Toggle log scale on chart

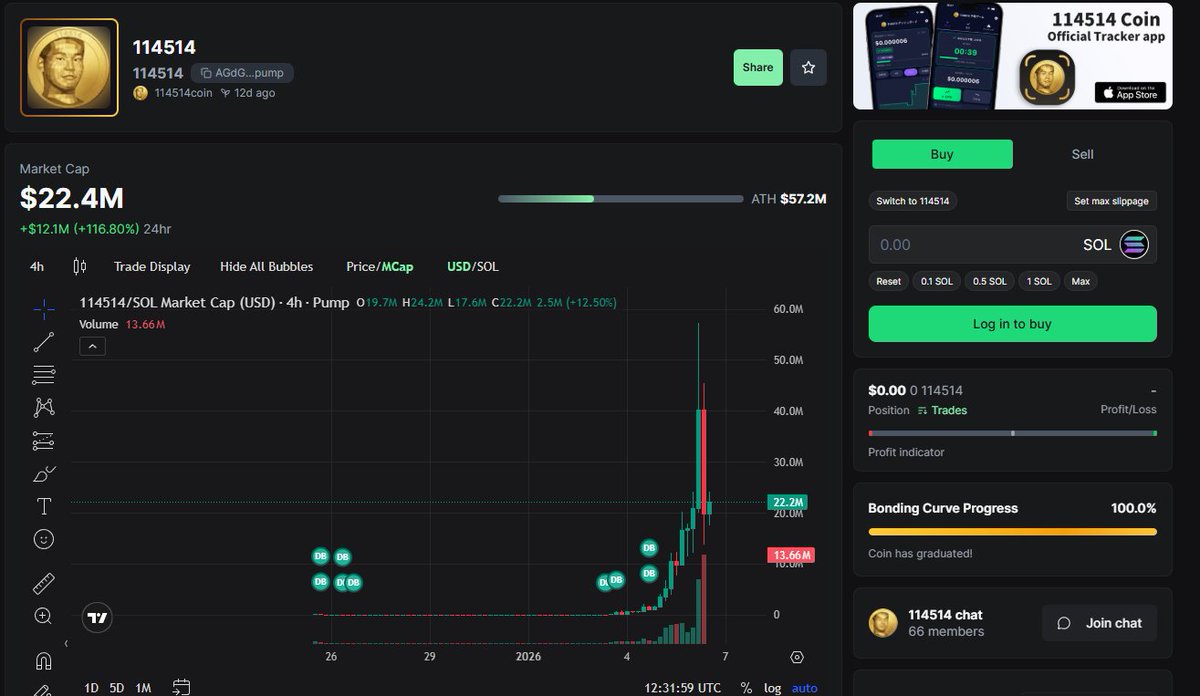pos(772,688)
